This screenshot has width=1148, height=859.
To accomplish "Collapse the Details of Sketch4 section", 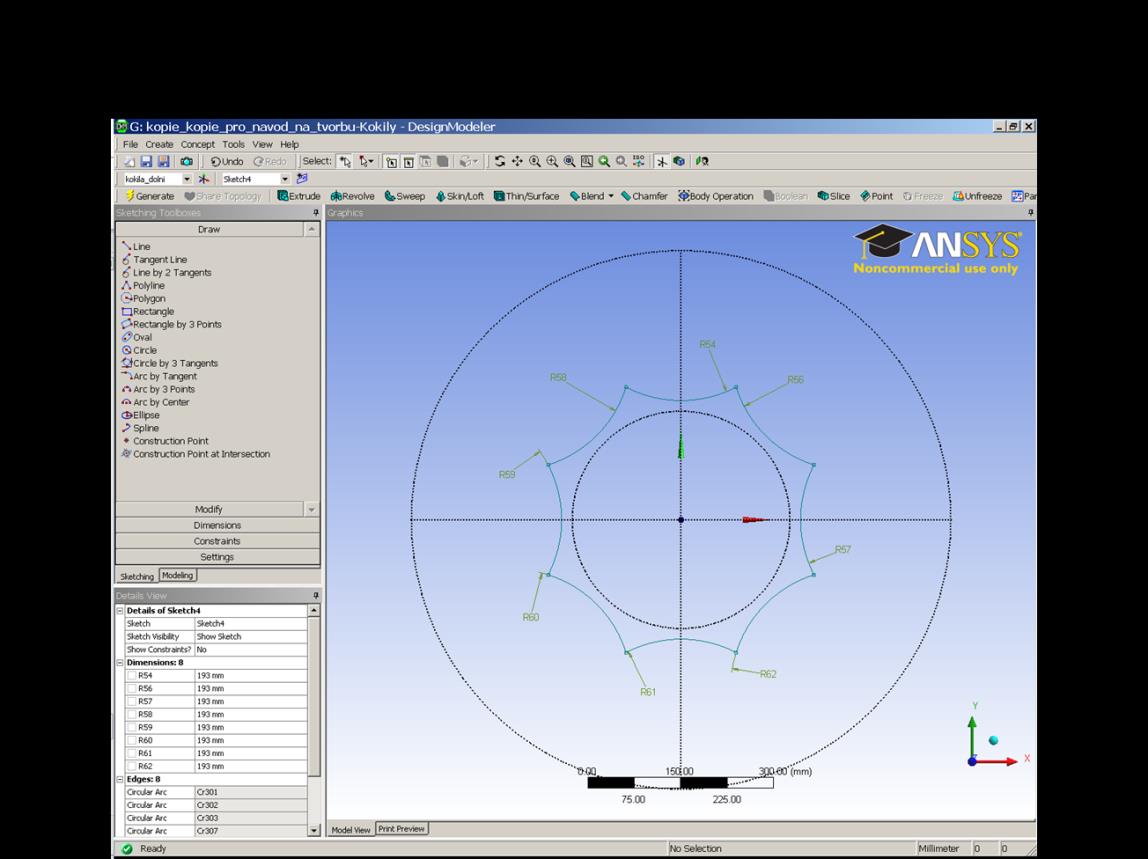I will click(x=120, y=611).
